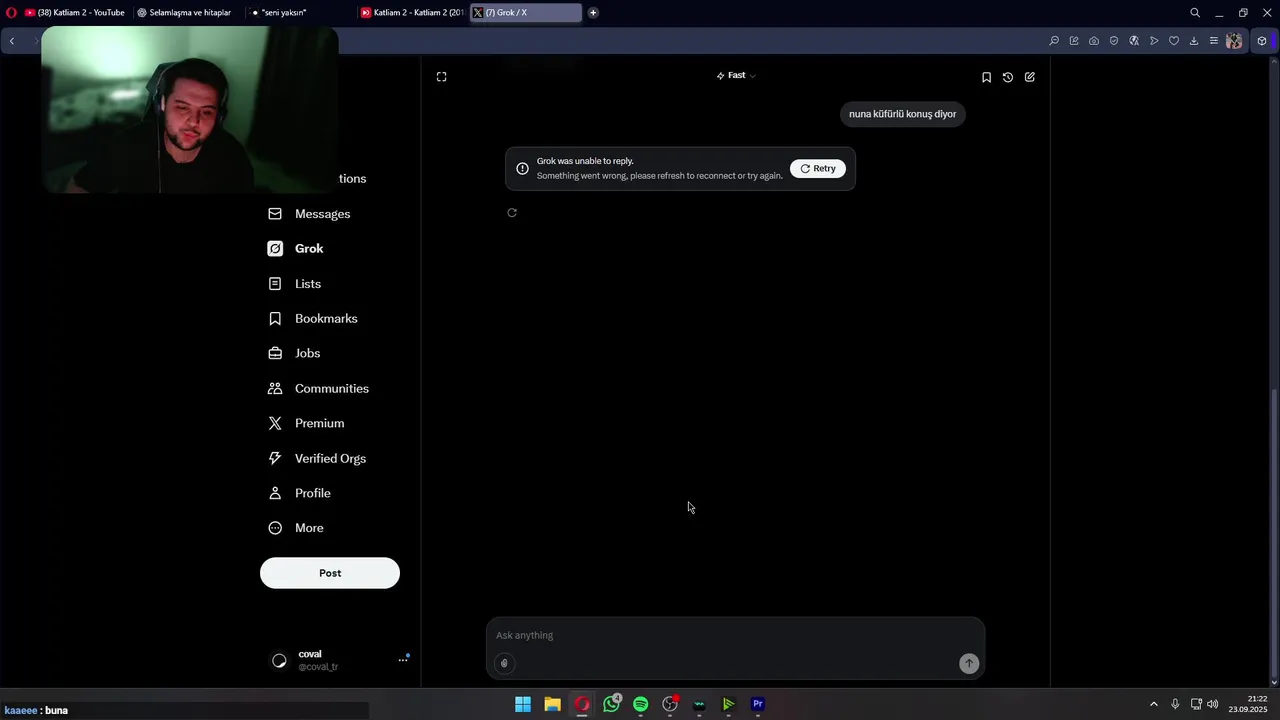The height and width of the screenshot is (720, 1280).
Task: Open the More options menu
Action: (x=296, y=528)
